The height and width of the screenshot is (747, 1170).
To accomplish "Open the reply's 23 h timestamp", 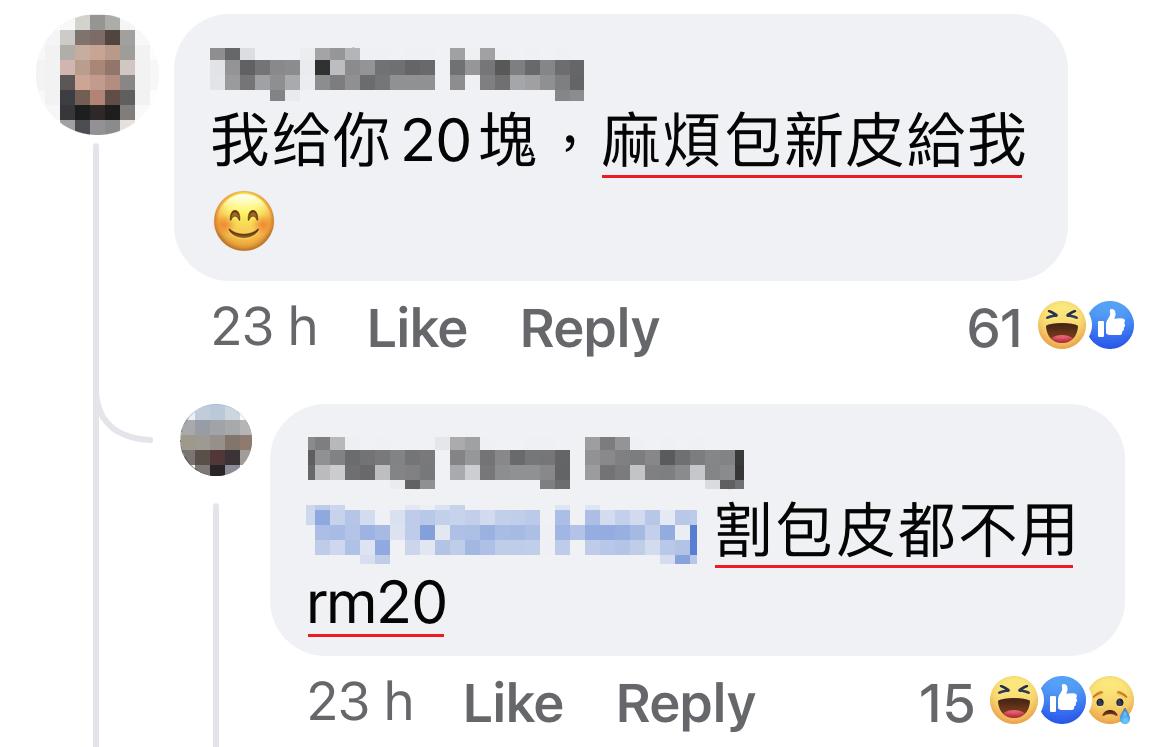I will [360, 702].
